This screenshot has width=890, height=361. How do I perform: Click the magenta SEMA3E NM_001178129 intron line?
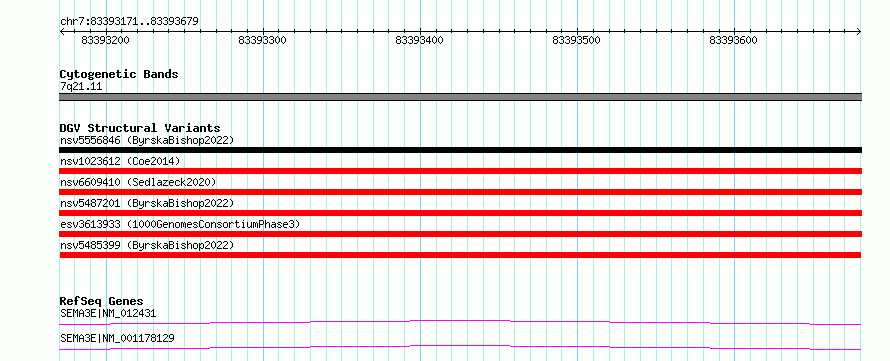[460, 347]
